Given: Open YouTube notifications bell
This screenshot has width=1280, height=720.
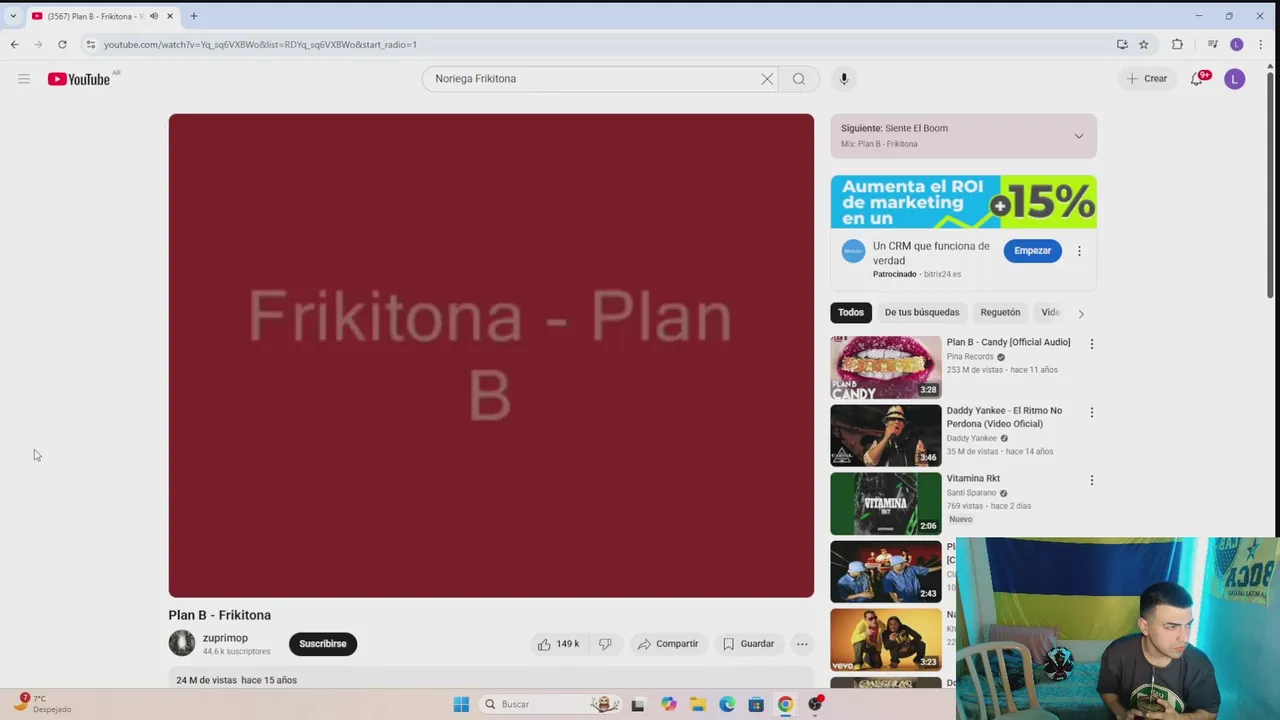Looking at the screenshot, I should [1197, 79].
